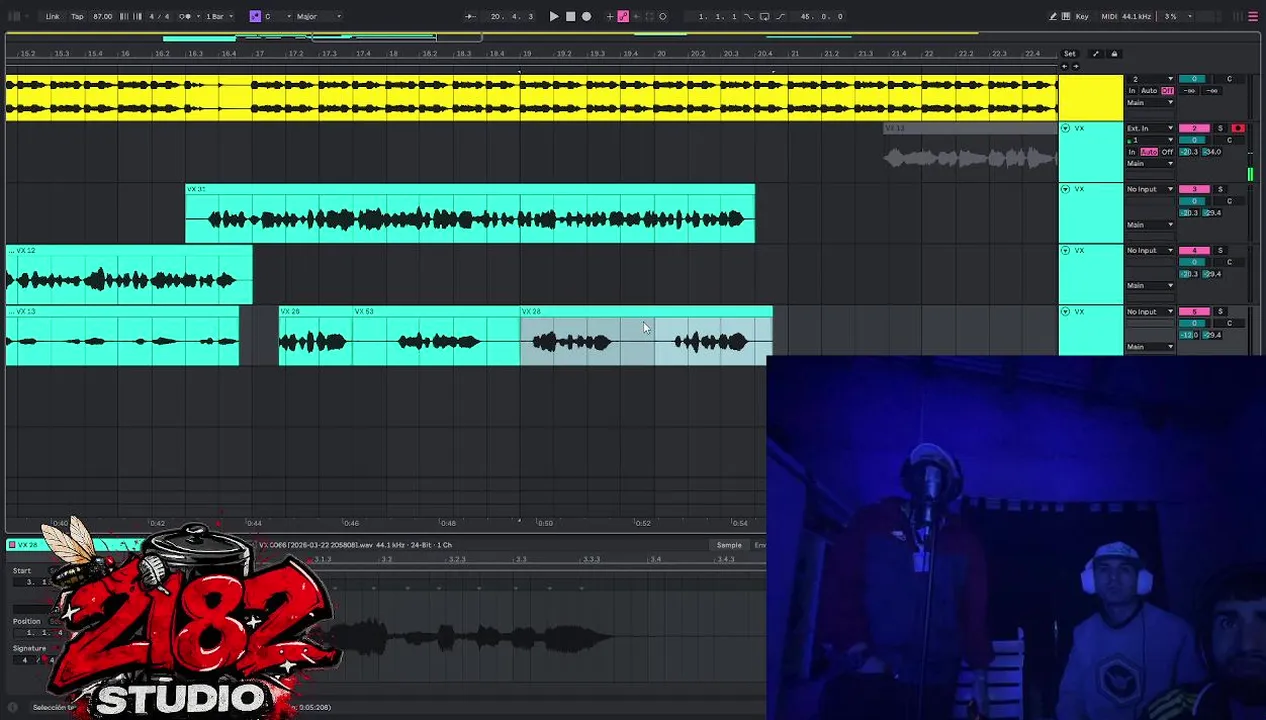The image size is (1266, 720).
Task: Disarm the red record arm button
Action: coord(1238,128)
